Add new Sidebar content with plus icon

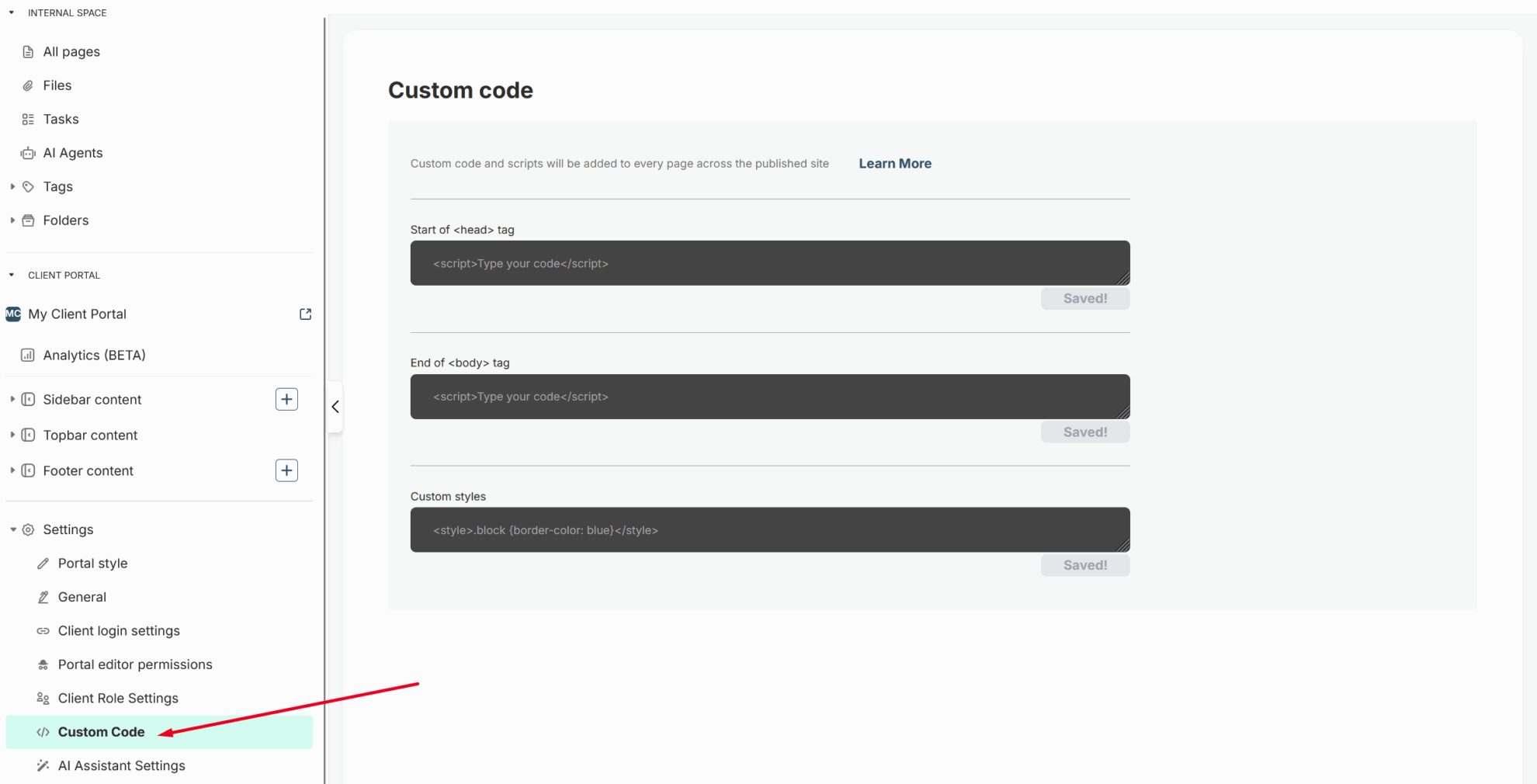tap(286, 399)
